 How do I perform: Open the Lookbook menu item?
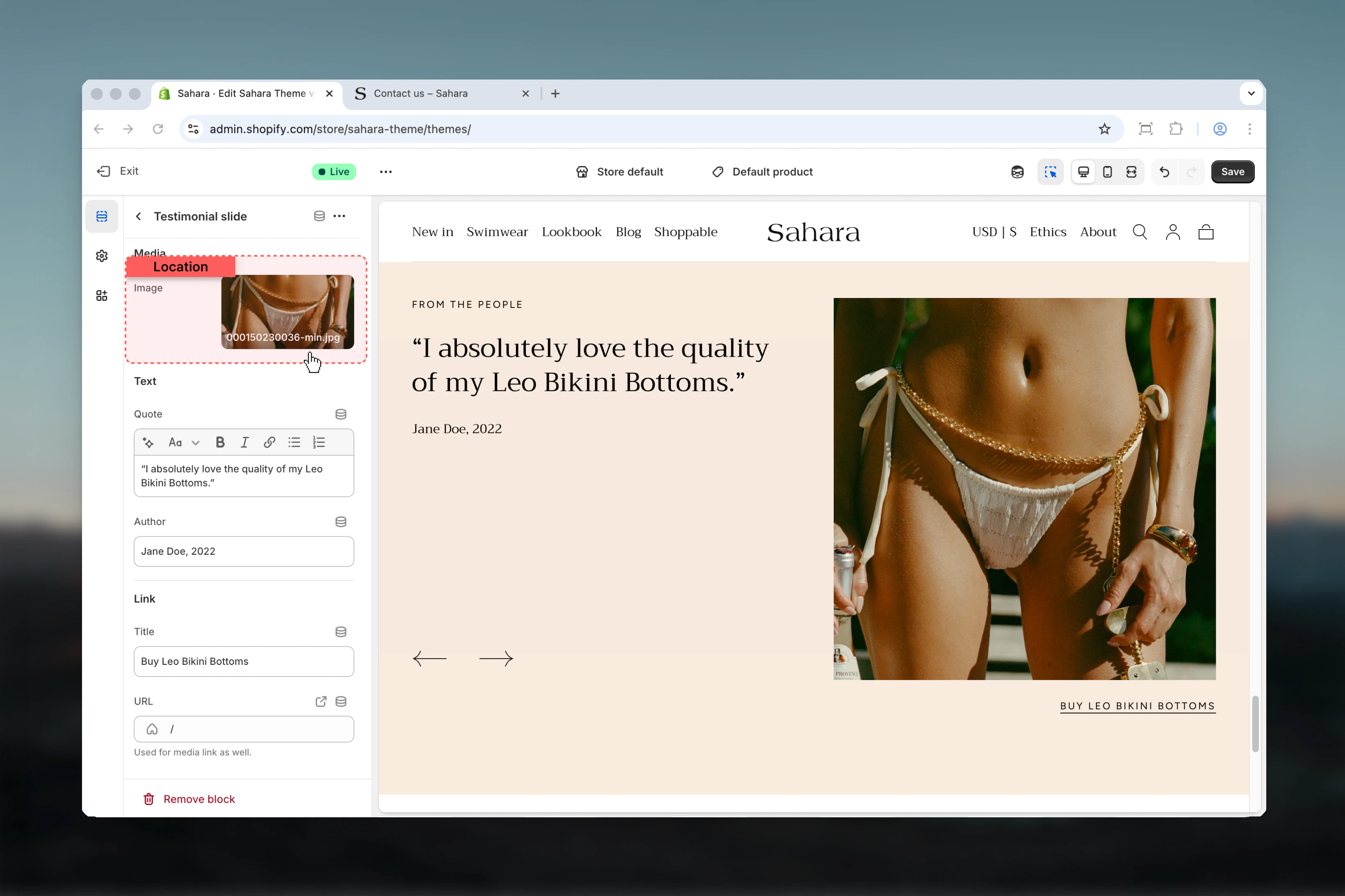572,232
